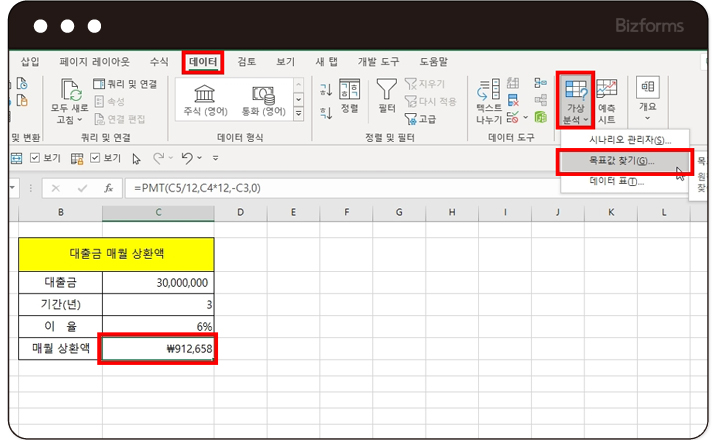This screenshot has height=440, width=715.
Task: Select the 6% interest rate cell
Action: click(158, 326)
